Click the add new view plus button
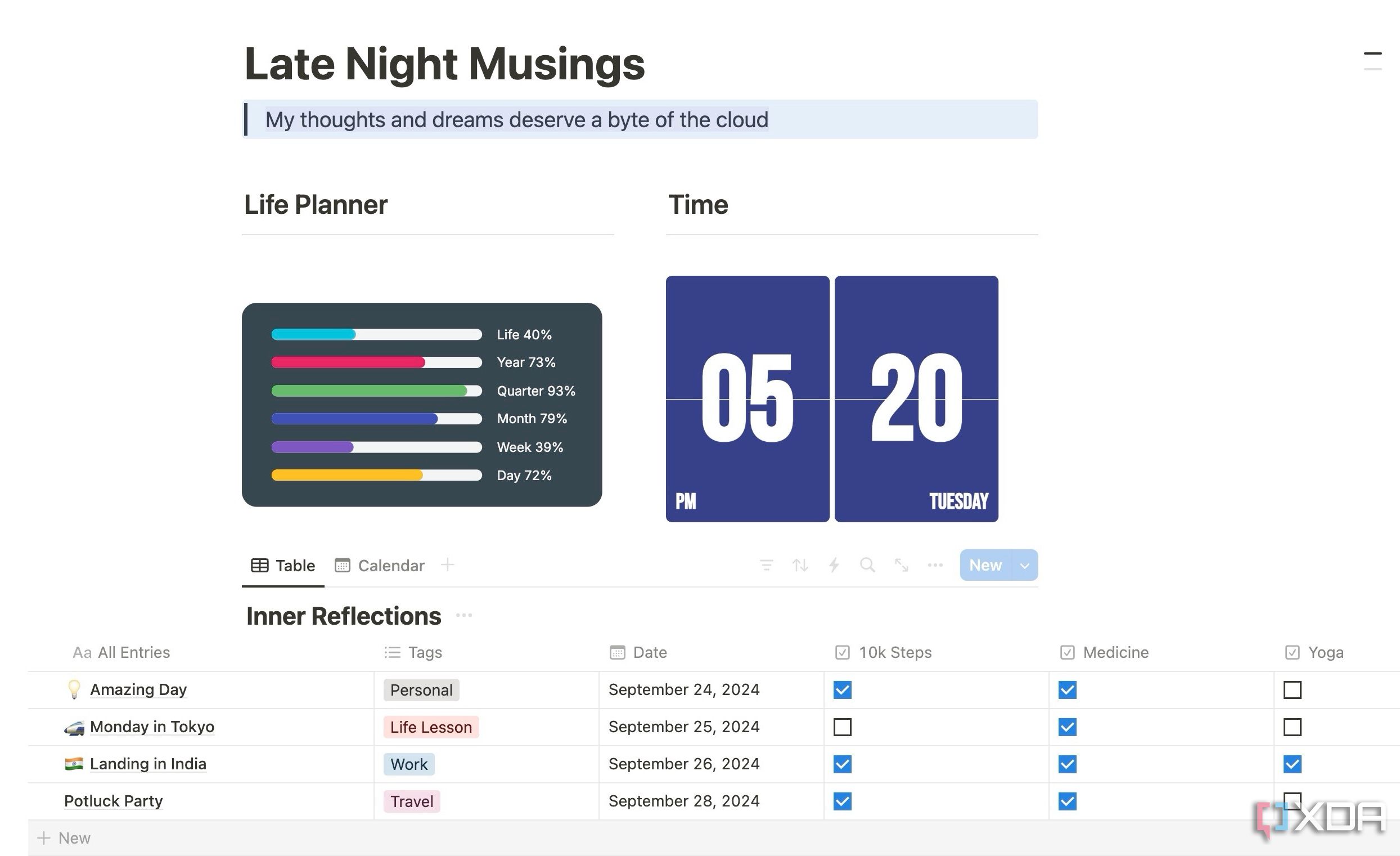Screen dimensions: 1400x856 point(448,566)
